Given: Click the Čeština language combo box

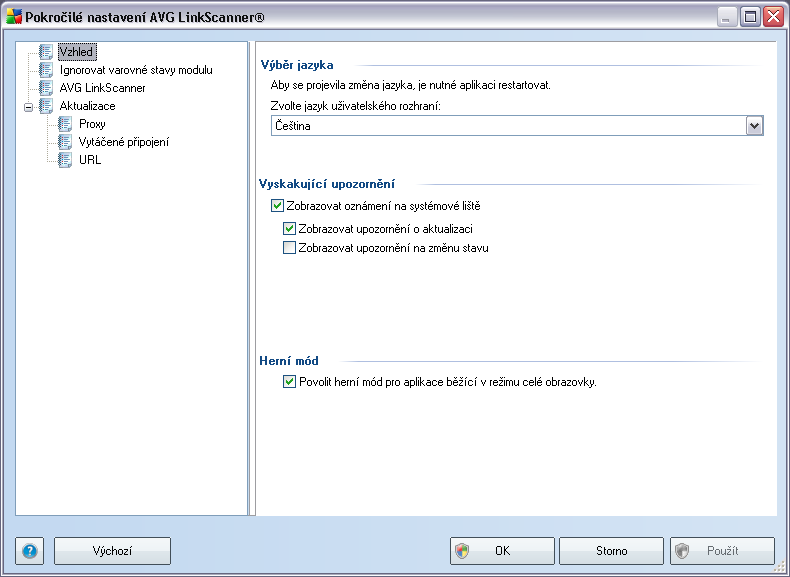Looking at the screenshot, I should [x=517, y=125].
